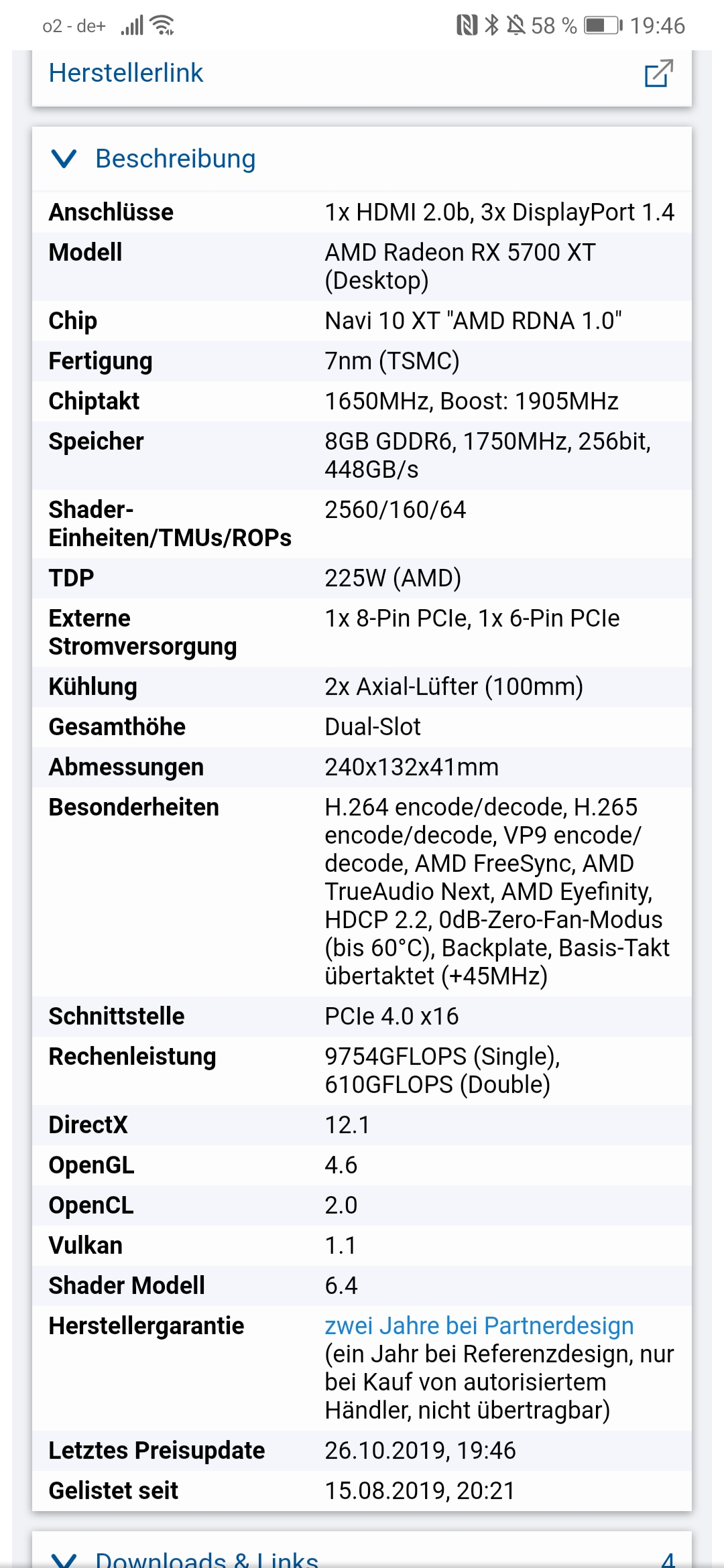
Task: Tap the Speicher 8GB GDDR6 value
Action: click(x=488, y=455)
